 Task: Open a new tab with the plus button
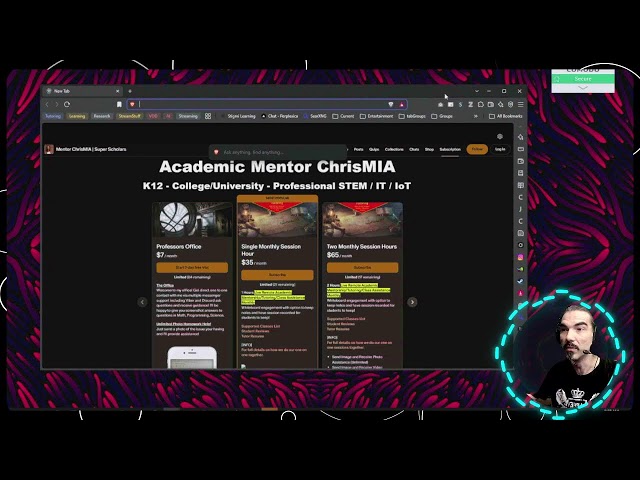coord(130,91)
